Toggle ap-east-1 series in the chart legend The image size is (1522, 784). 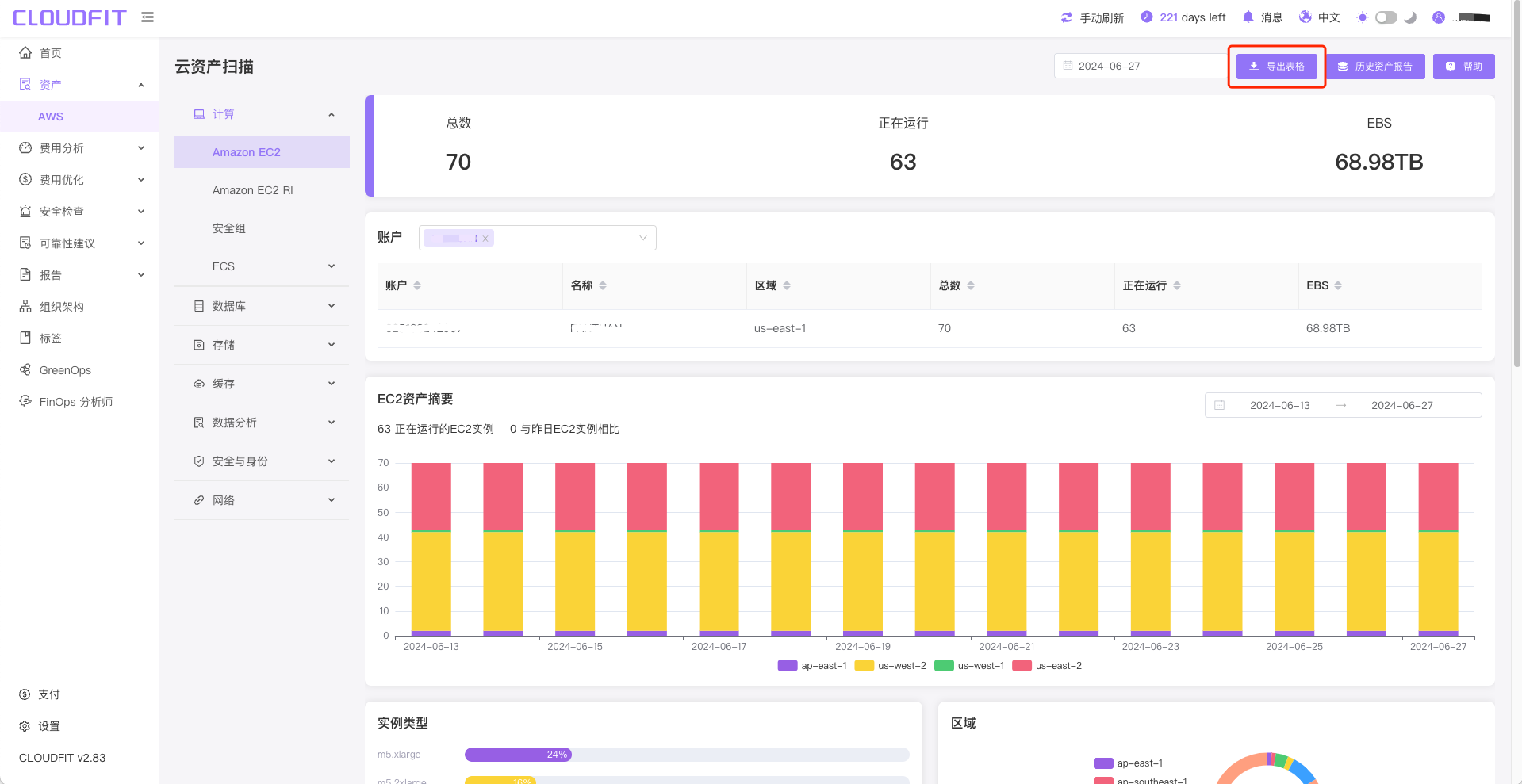pos(813,666)
